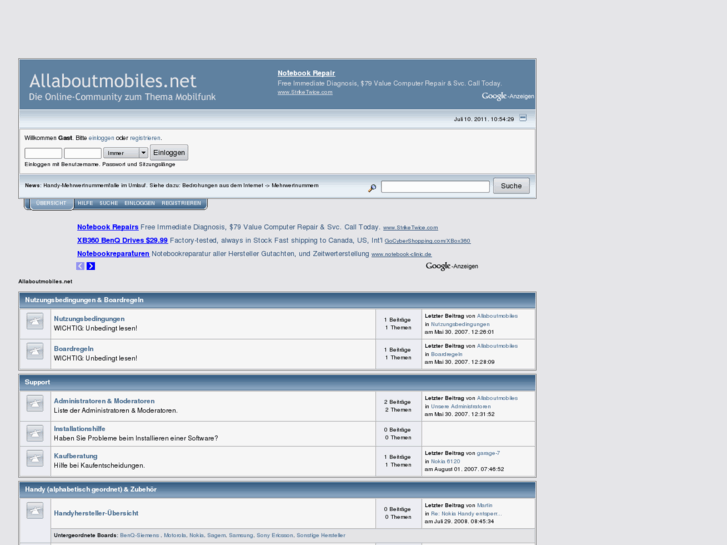Open the Notebook Repairs ad link
The image size is (727, 545).
[108, 227]
